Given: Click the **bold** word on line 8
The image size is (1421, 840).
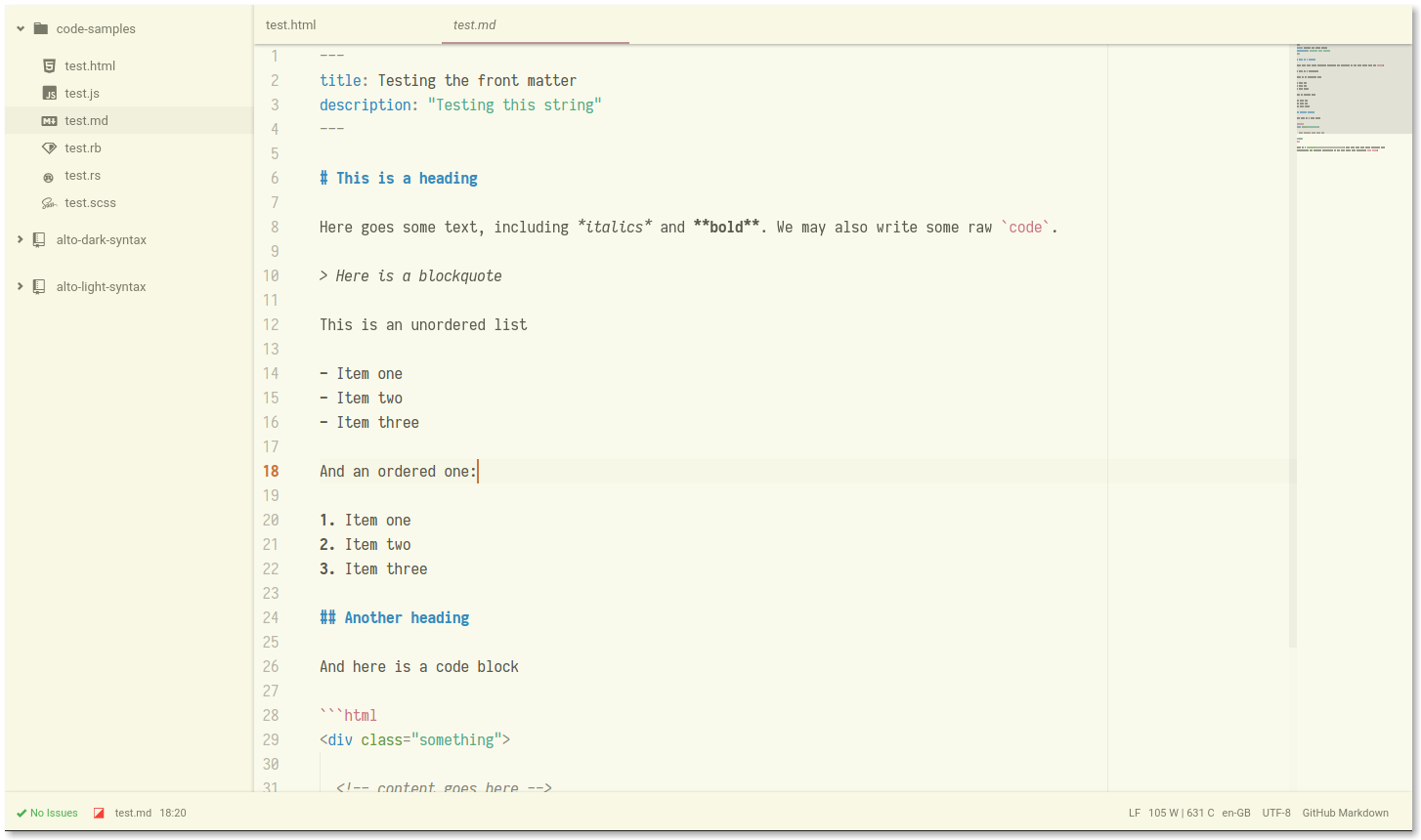Looking at the screenshot, I should (x=727, y=227).
